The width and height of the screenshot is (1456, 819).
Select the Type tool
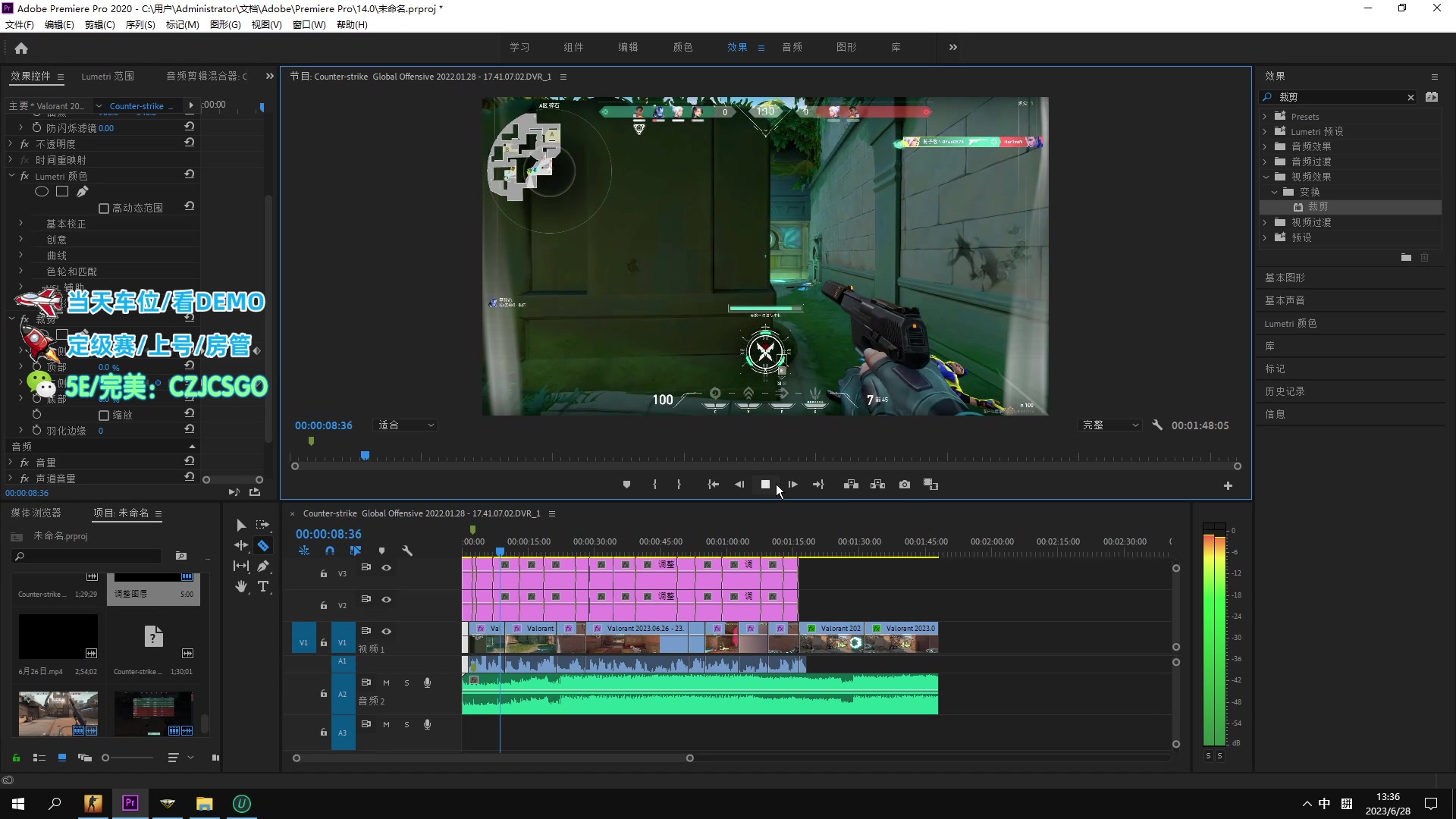click(263, 587)
